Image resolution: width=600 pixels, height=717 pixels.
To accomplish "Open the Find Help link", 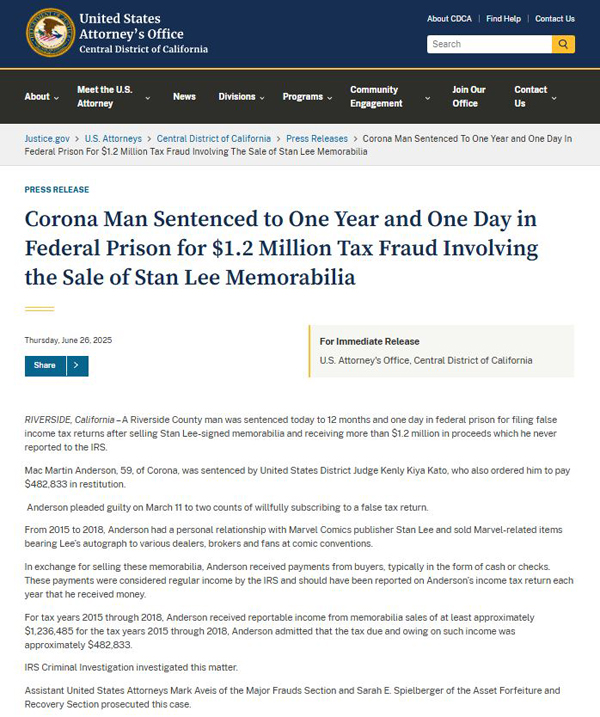I will pos(503,19).
